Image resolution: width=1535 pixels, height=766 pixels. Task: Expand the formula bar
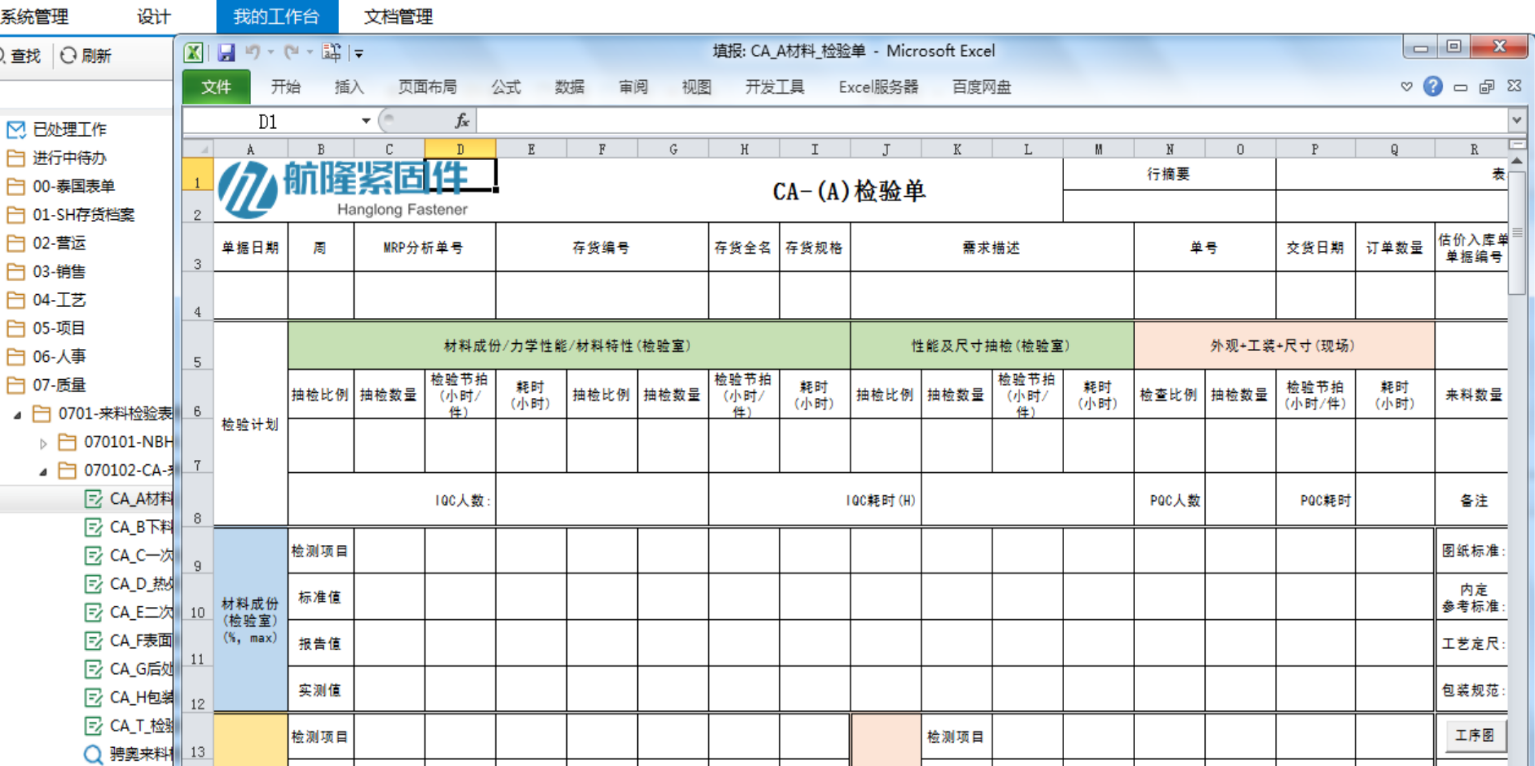click(1517, 121)
